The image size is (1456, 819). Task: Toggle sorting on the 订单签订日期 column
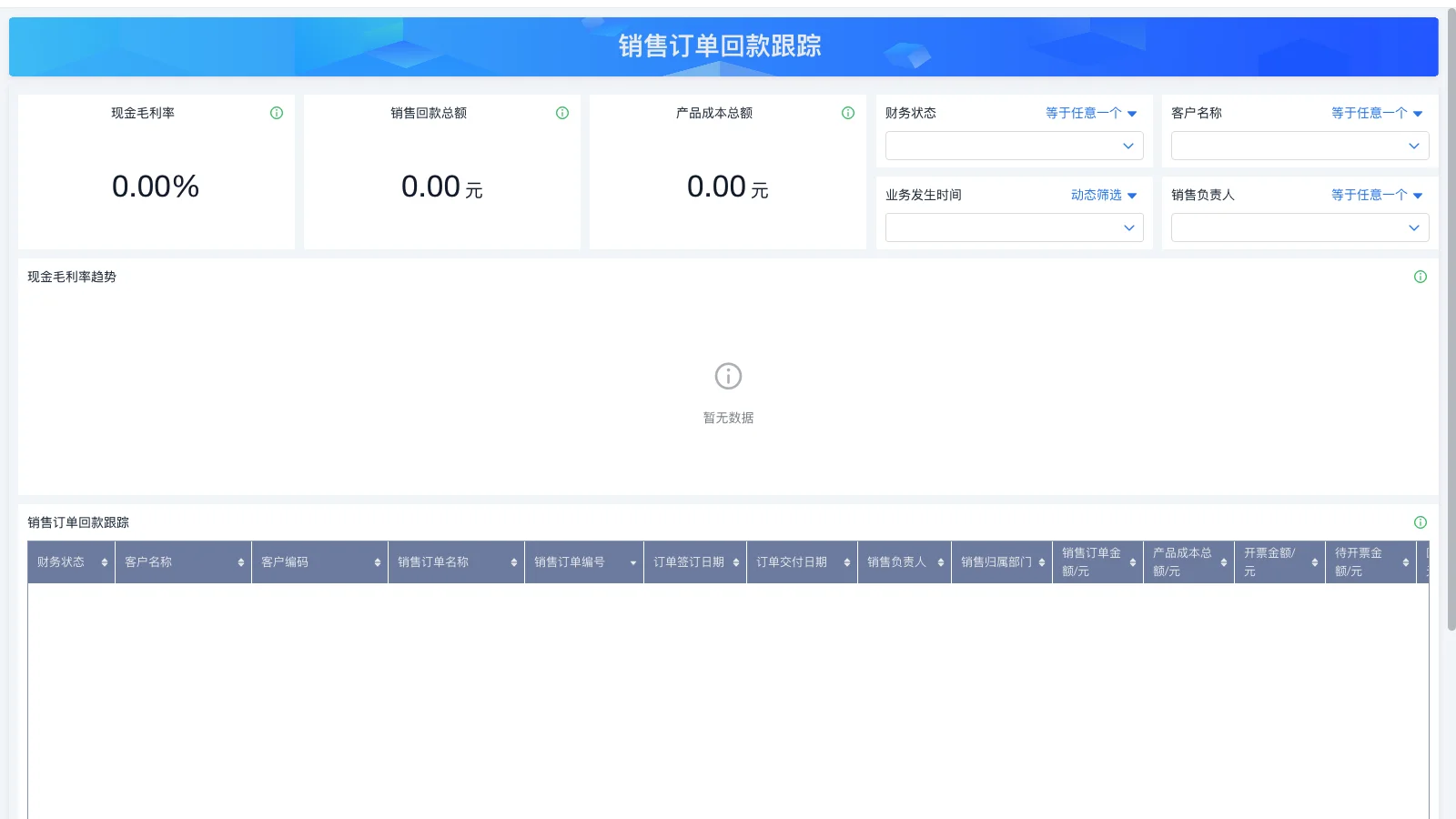[735, 562]
